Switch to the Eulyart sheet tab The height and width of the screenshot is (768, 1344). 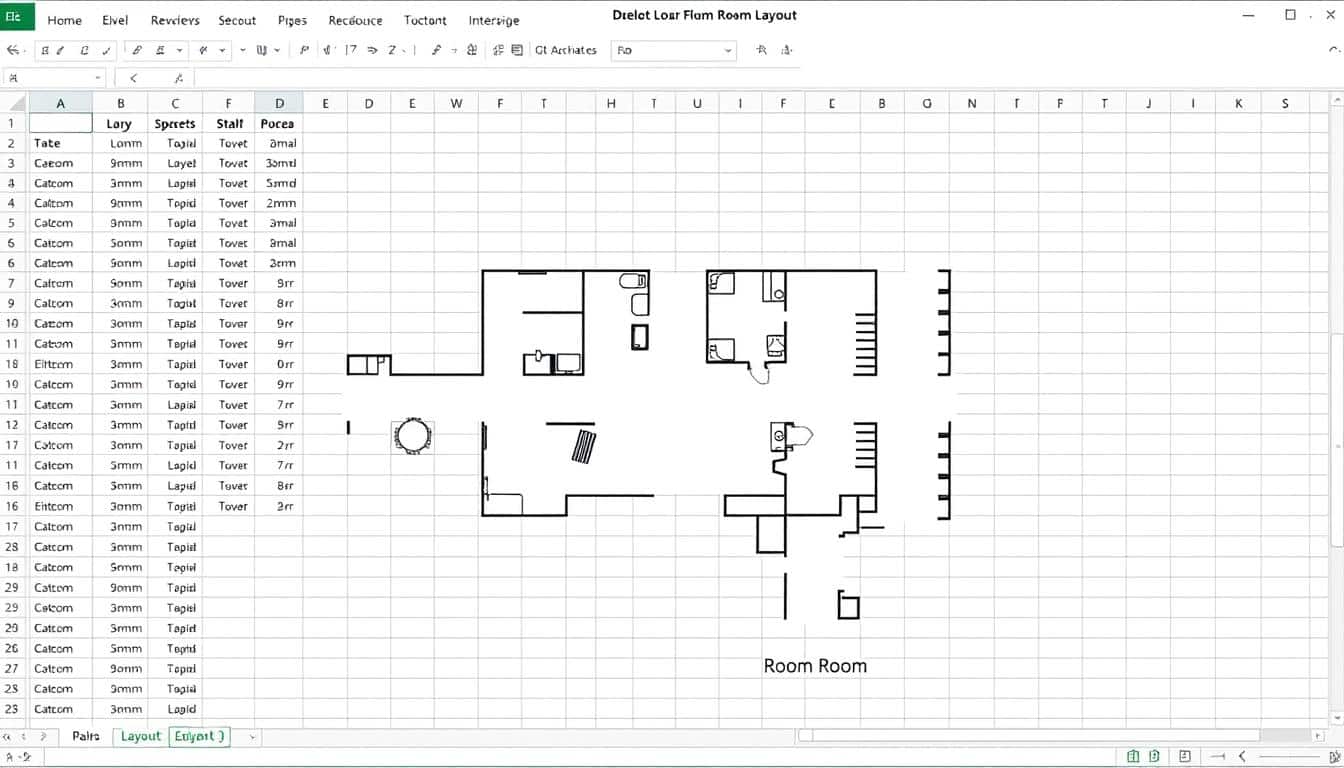200,736
